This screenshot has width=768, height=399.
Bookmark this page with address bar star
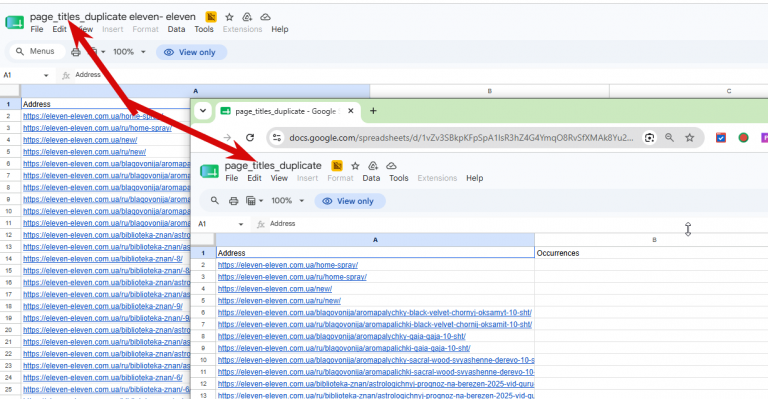point(690,138)
